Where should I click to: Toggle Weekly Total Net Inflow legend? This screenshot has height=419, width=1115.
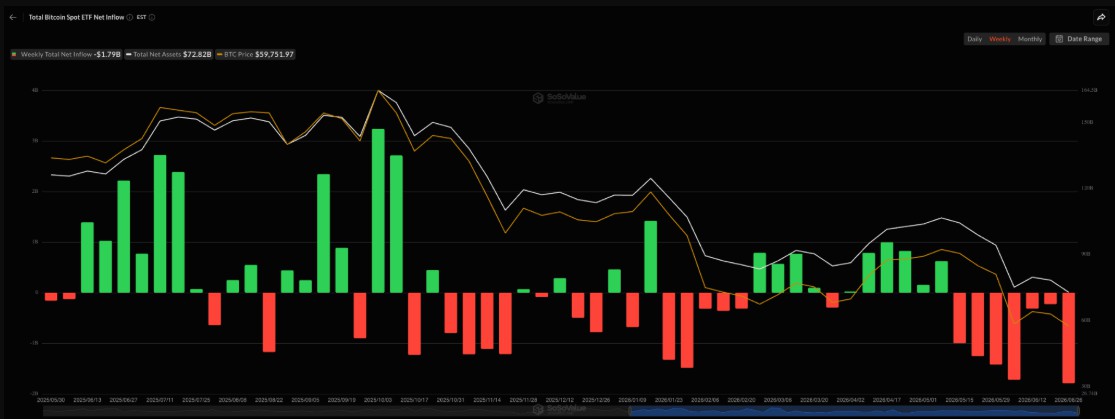pyautogui.click(x=66, y=54)
